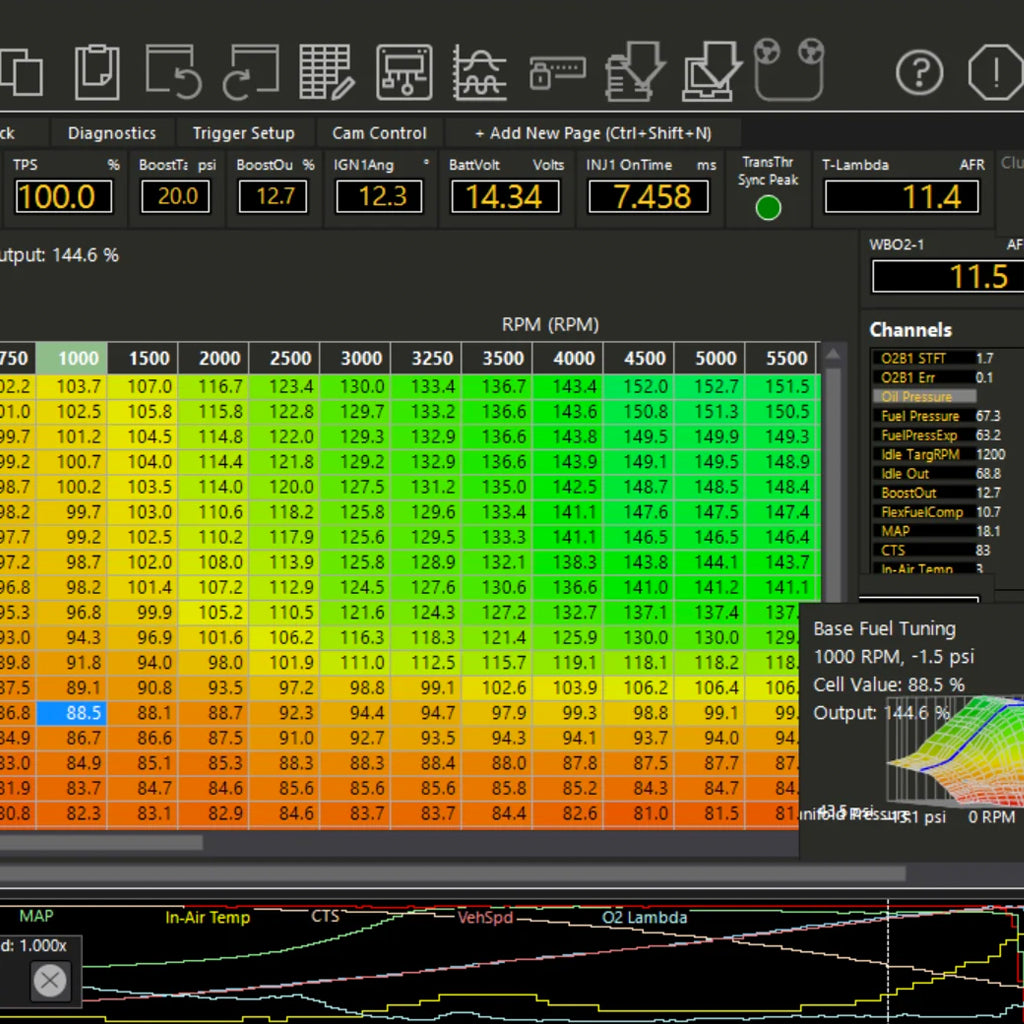Click the TransThr Sync Peak indicator

pyautogui.click(x=767, y=207)
